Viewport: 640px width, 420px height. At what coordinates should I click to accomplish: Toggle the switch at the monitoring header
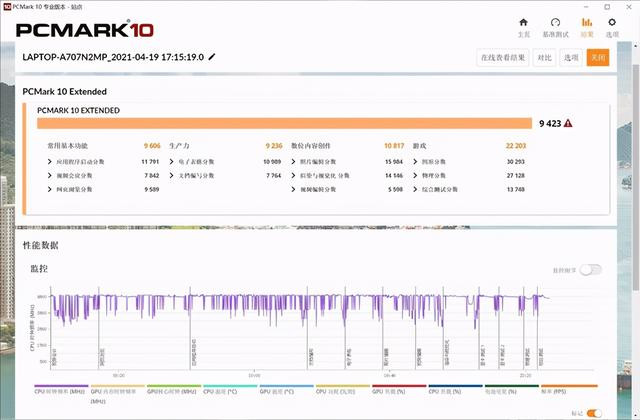click(591, 270)
